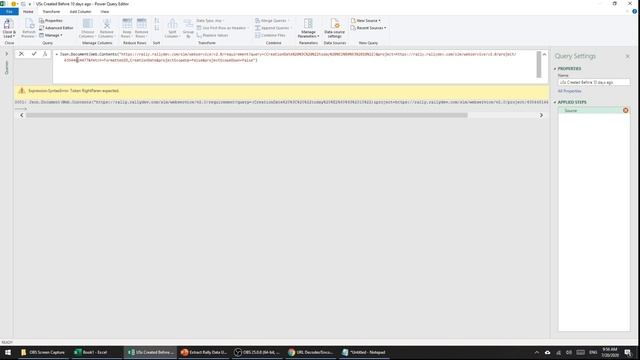
Task: Switch to Extract Rally Data PowerPoint in taskbar
Action: click(x=204, y=352)
